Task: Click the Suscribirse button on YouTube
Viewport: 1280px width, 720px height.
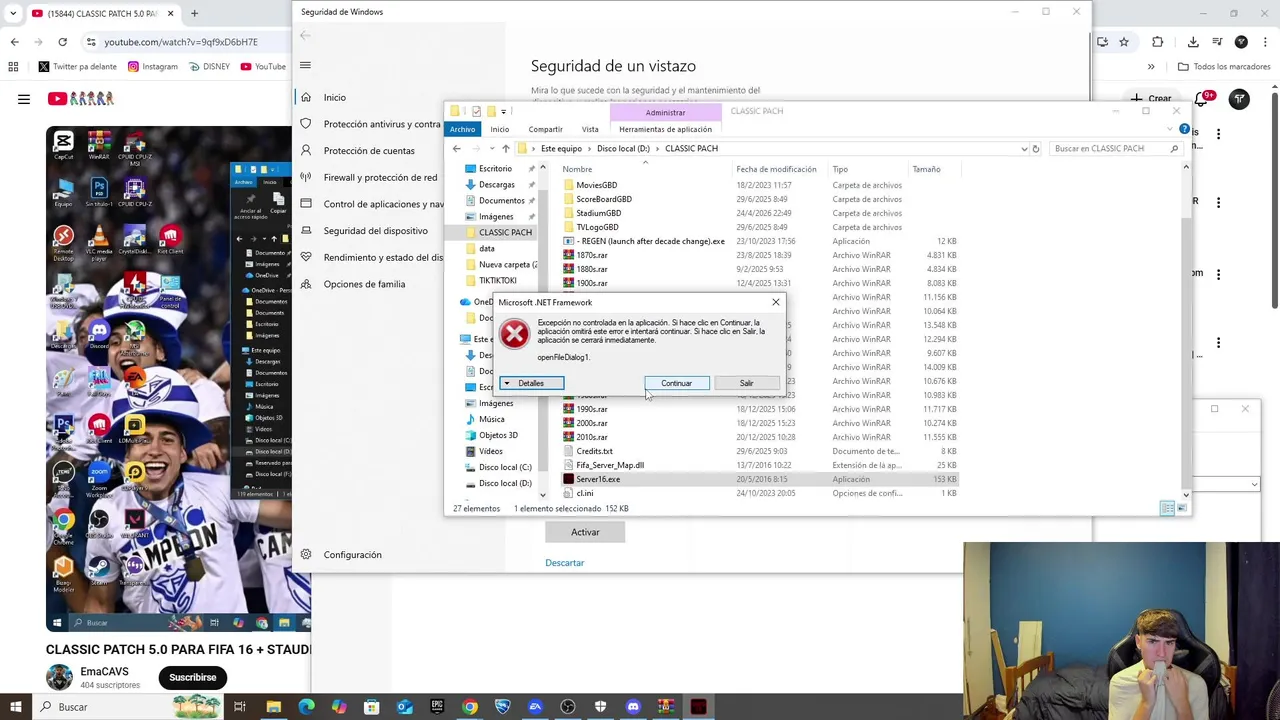Action: coord(193,677)
